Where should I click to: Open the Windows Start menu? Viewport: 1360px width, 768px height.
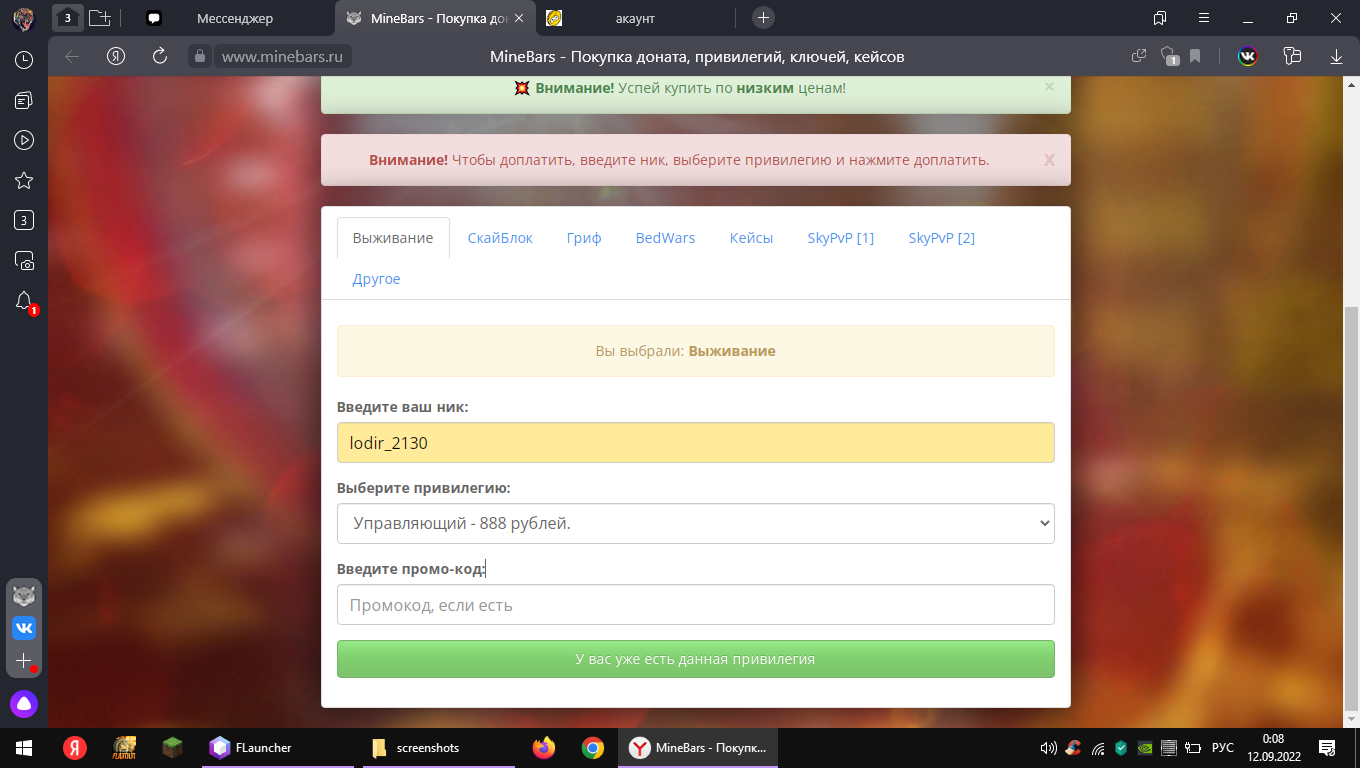24,748
